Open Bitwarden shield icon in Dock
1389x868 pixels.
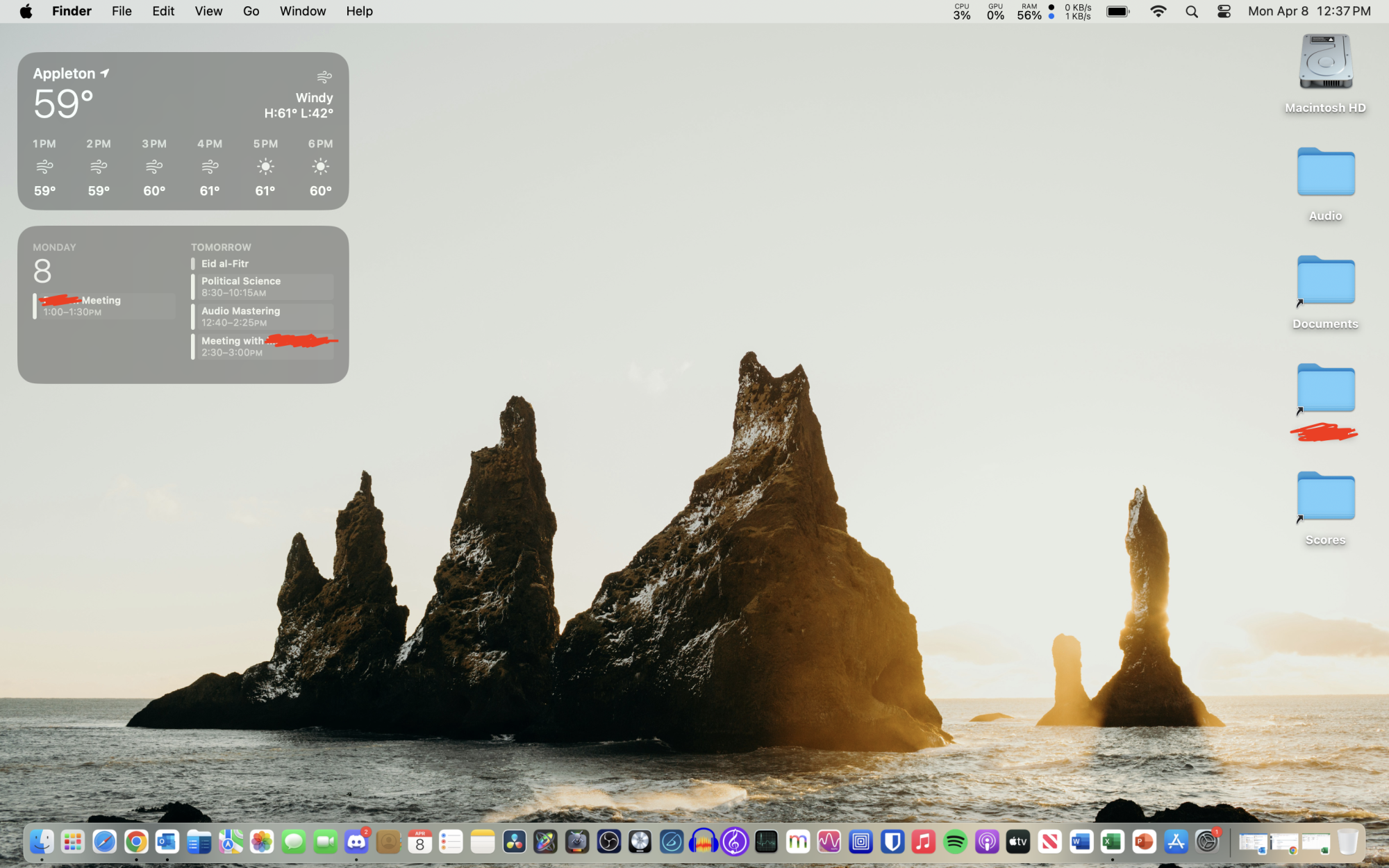click(892, 842)
